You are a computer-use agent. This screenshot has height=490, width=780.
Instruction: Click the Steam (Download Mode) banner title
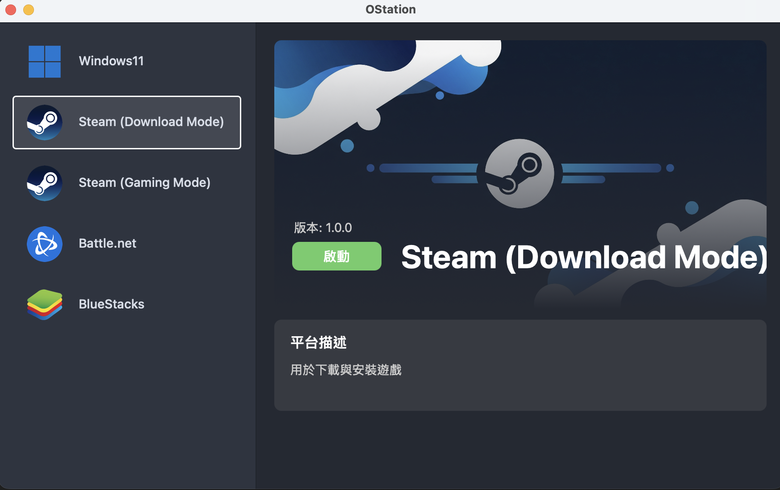[x=584, y=257]
